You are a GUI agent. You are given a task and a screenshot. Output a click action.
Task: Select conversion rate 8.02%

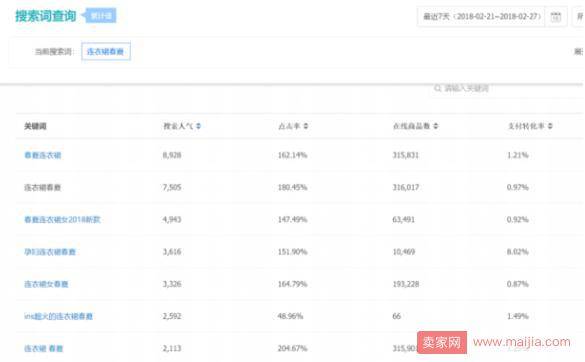(518, 252)
